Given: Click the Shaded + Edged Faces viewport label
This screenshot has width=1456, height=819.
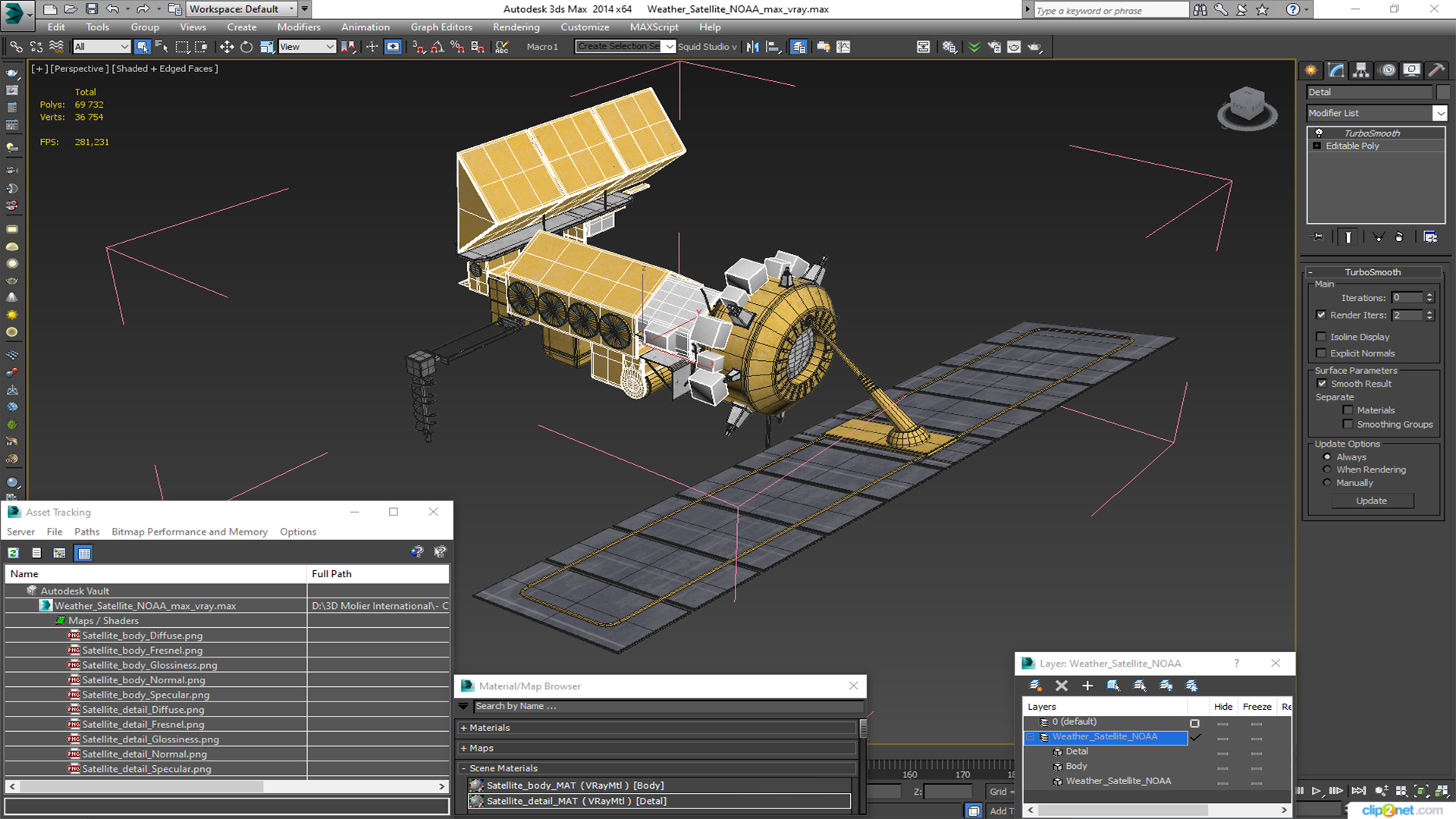Looking at the screenshot, I should click(x=165, y=68).
